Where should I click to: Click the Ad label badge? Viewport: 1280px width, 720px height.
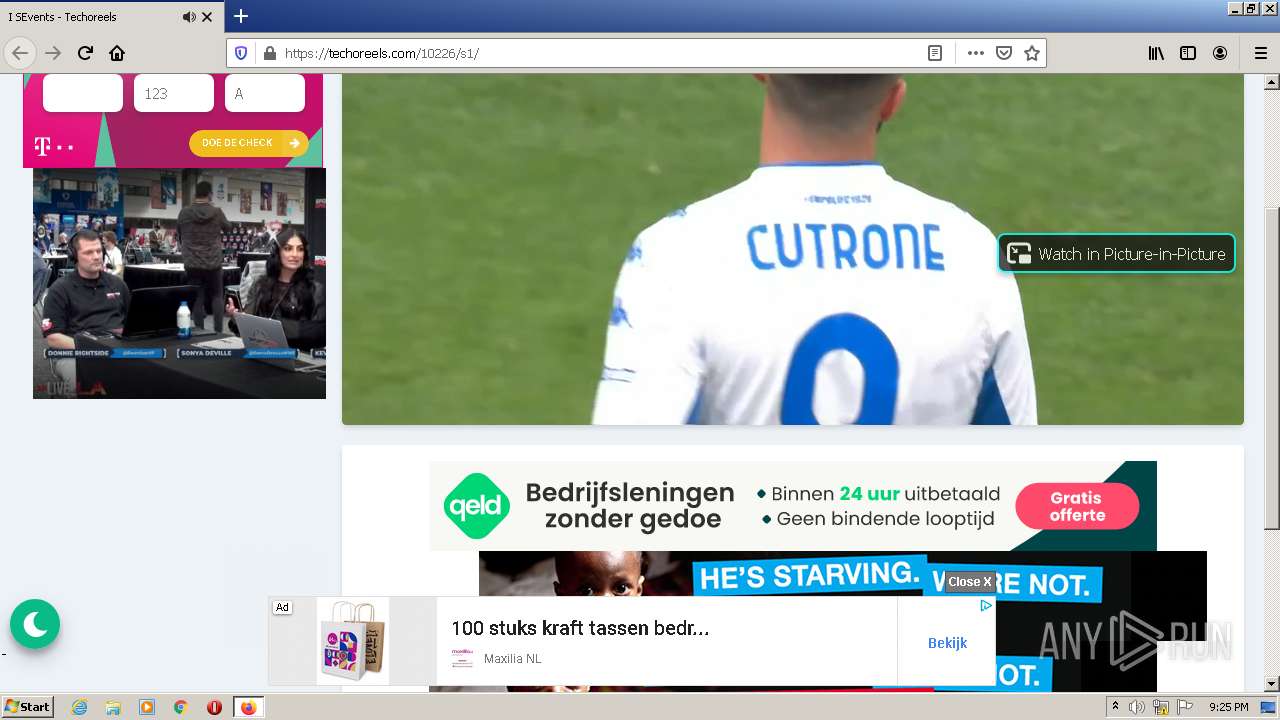click(282, 607)
